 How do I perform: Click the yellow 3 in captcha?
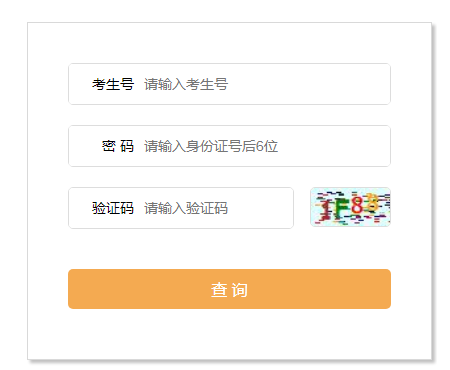click(x=371, y=203)
